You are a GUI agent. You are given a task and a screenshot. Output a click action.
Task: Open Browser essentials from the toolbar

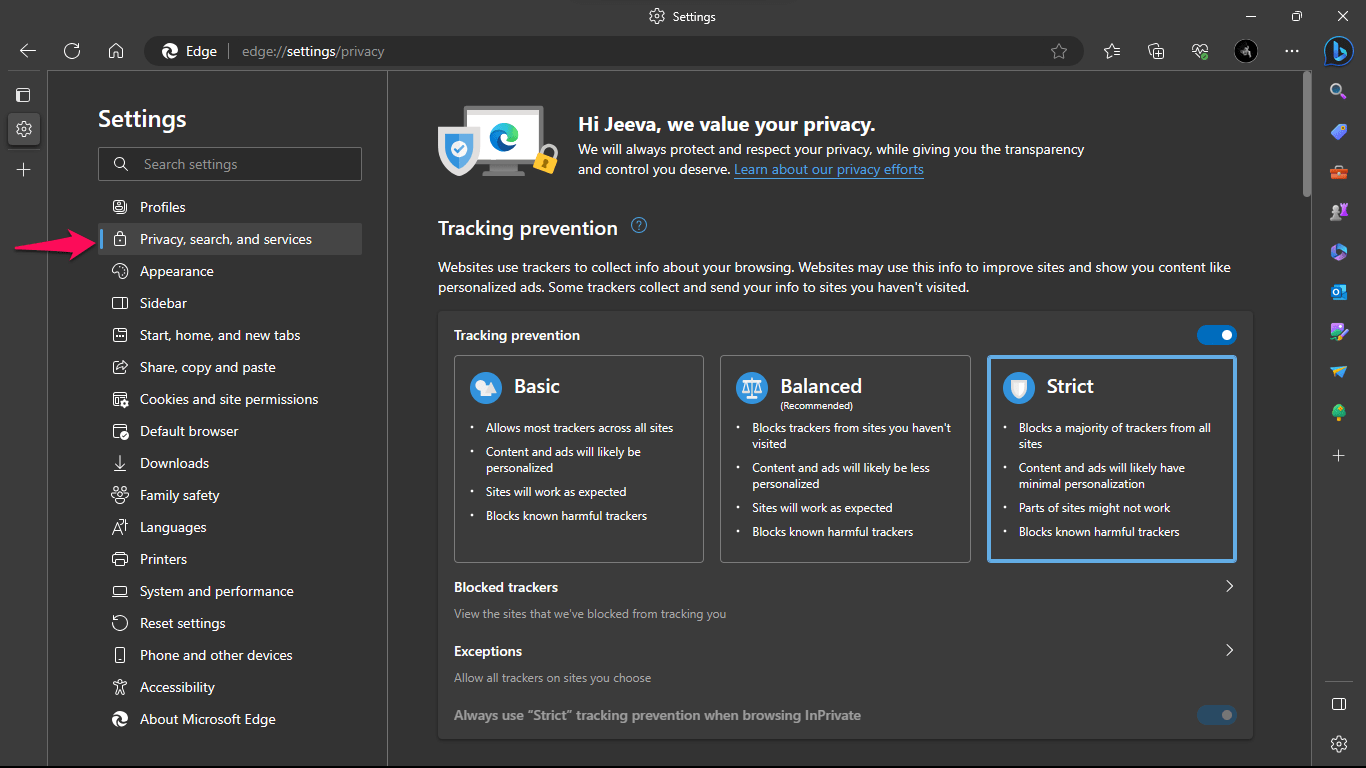(x=1199, y=50)
